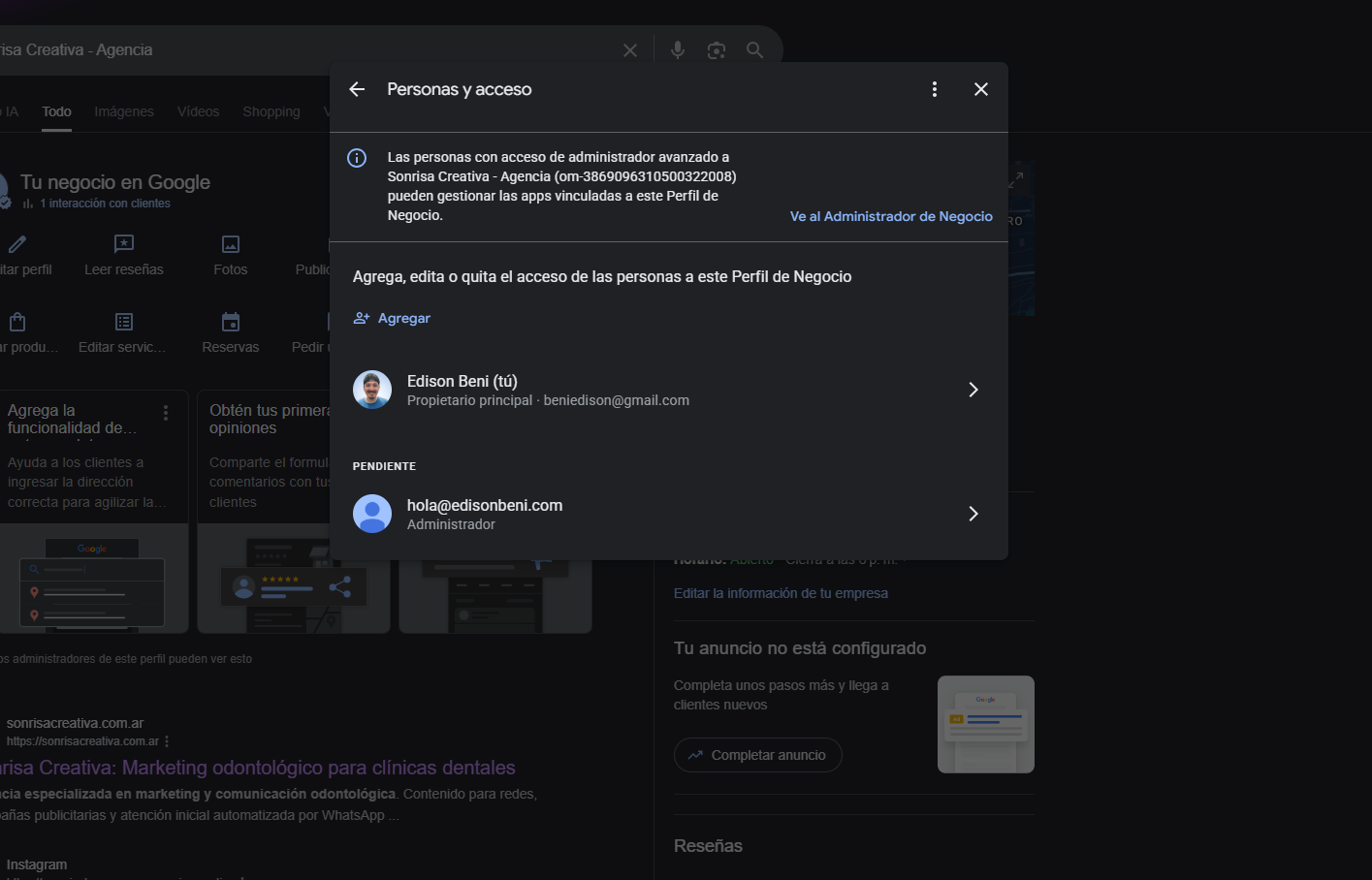Screen dimensions: 1372x880
Task: Search by image with camera lens icon
Action: click(x=717, y=50)
